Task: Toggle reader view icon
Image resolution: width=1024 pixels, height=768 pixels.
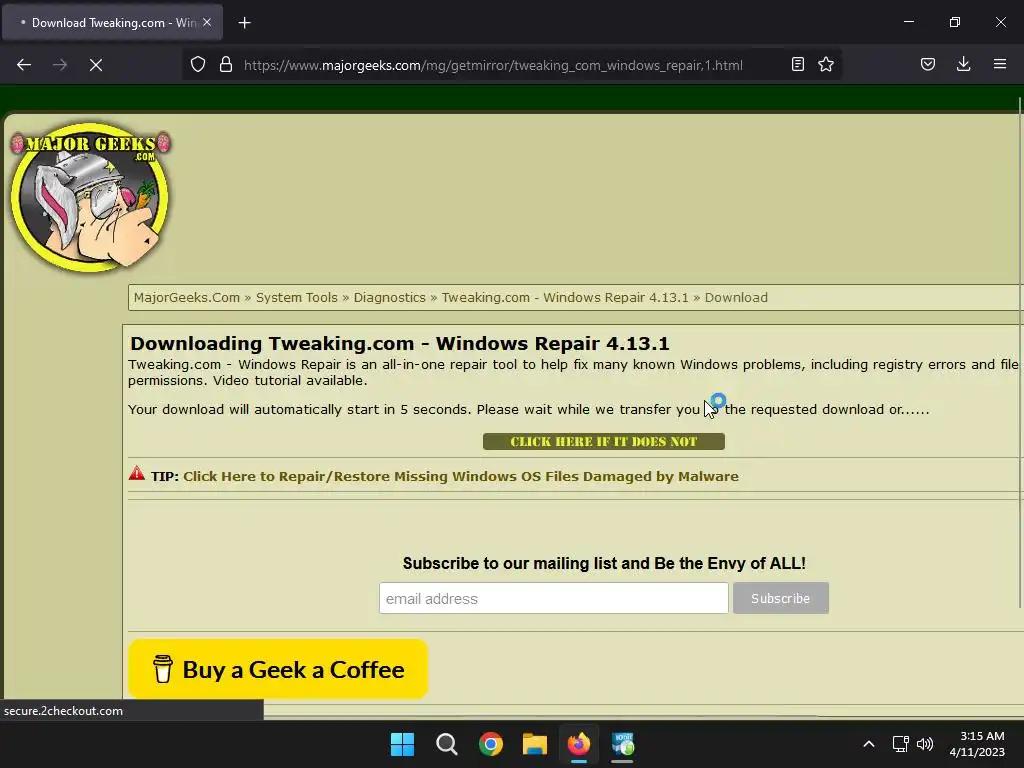Action: click(x=797, y=65)
